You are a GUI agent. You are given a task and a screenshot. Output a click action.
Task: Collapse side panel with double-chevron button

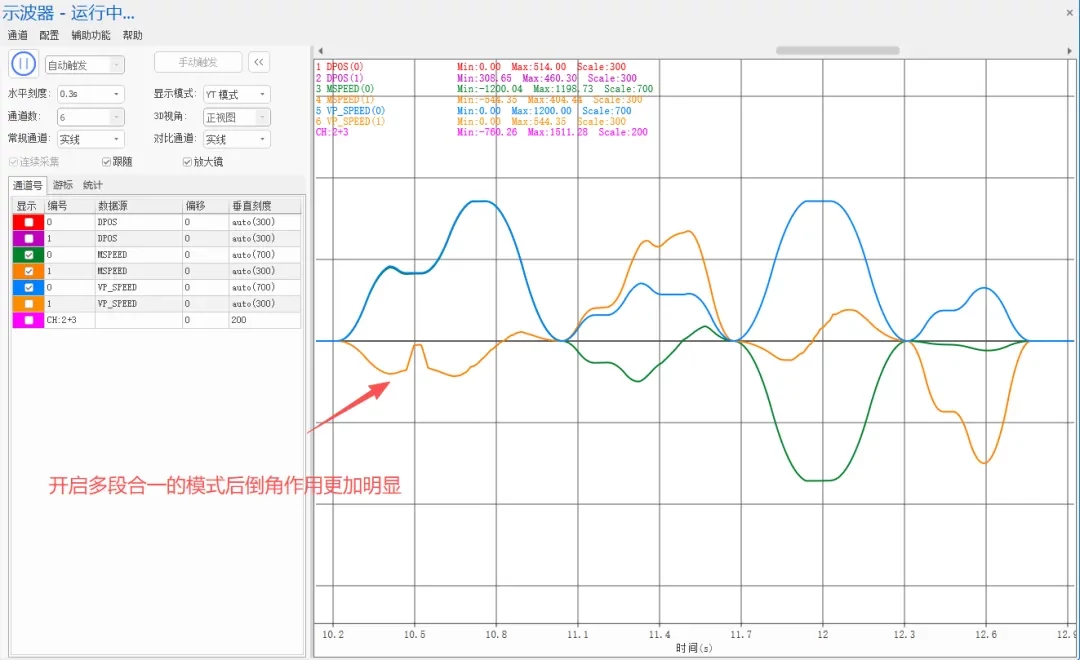[x=258, y=62]
